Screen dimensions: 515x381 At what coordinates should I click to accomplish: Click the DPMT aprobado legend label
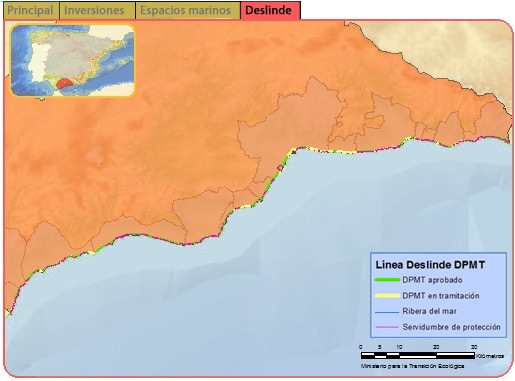pos(432,280)
